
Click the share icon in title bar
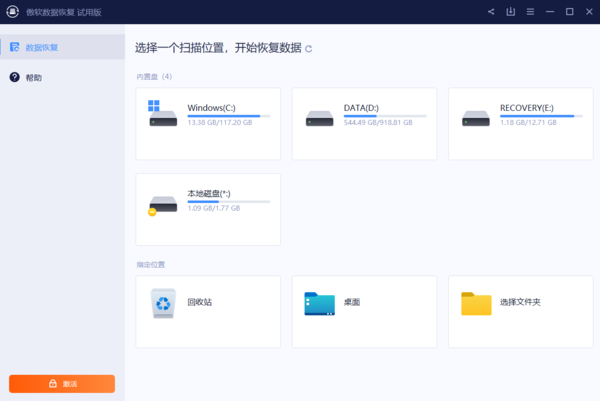(x=491, y=12)
